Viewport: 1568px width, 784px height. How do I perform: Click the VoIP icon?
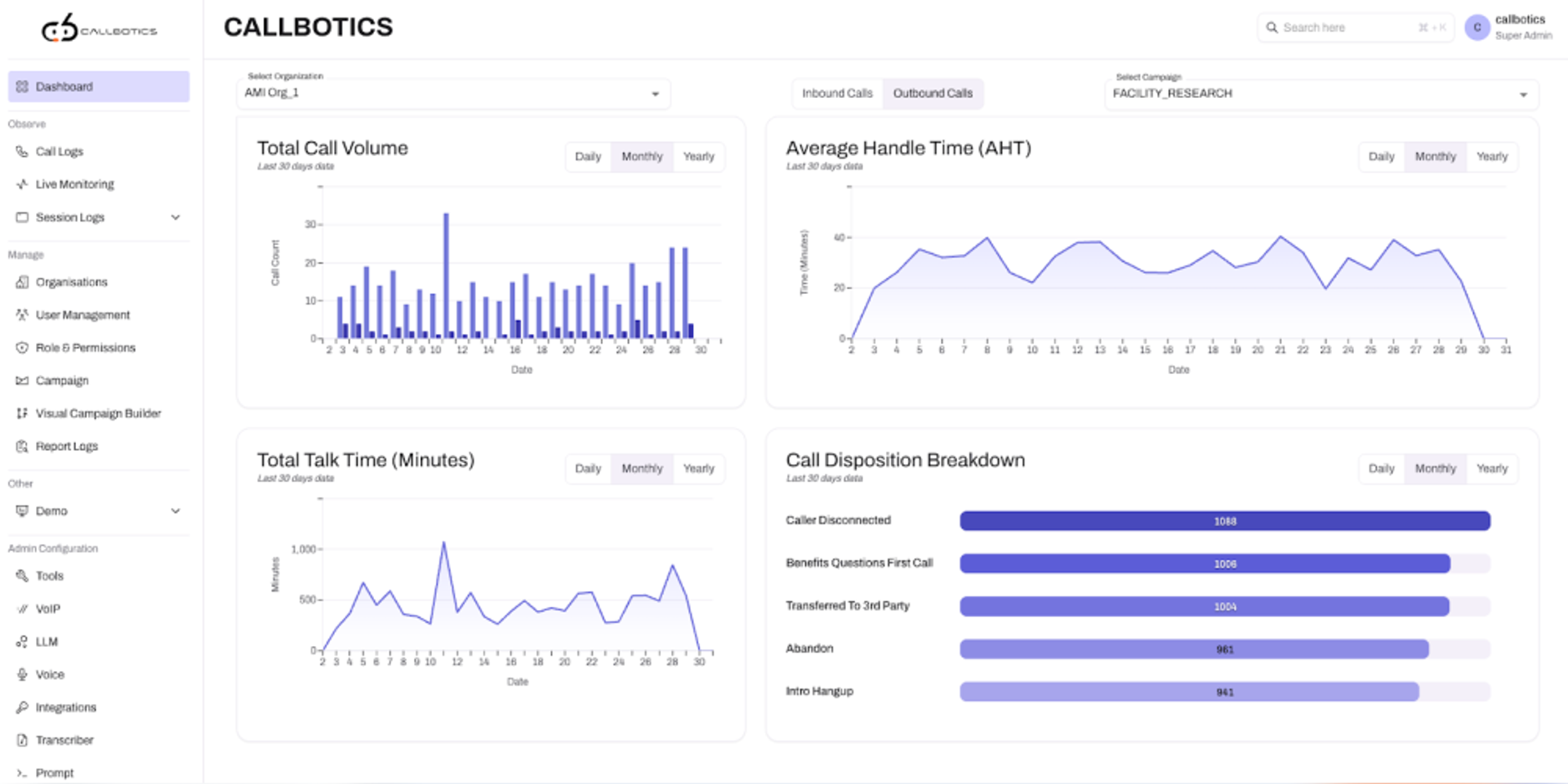[22, 609]
